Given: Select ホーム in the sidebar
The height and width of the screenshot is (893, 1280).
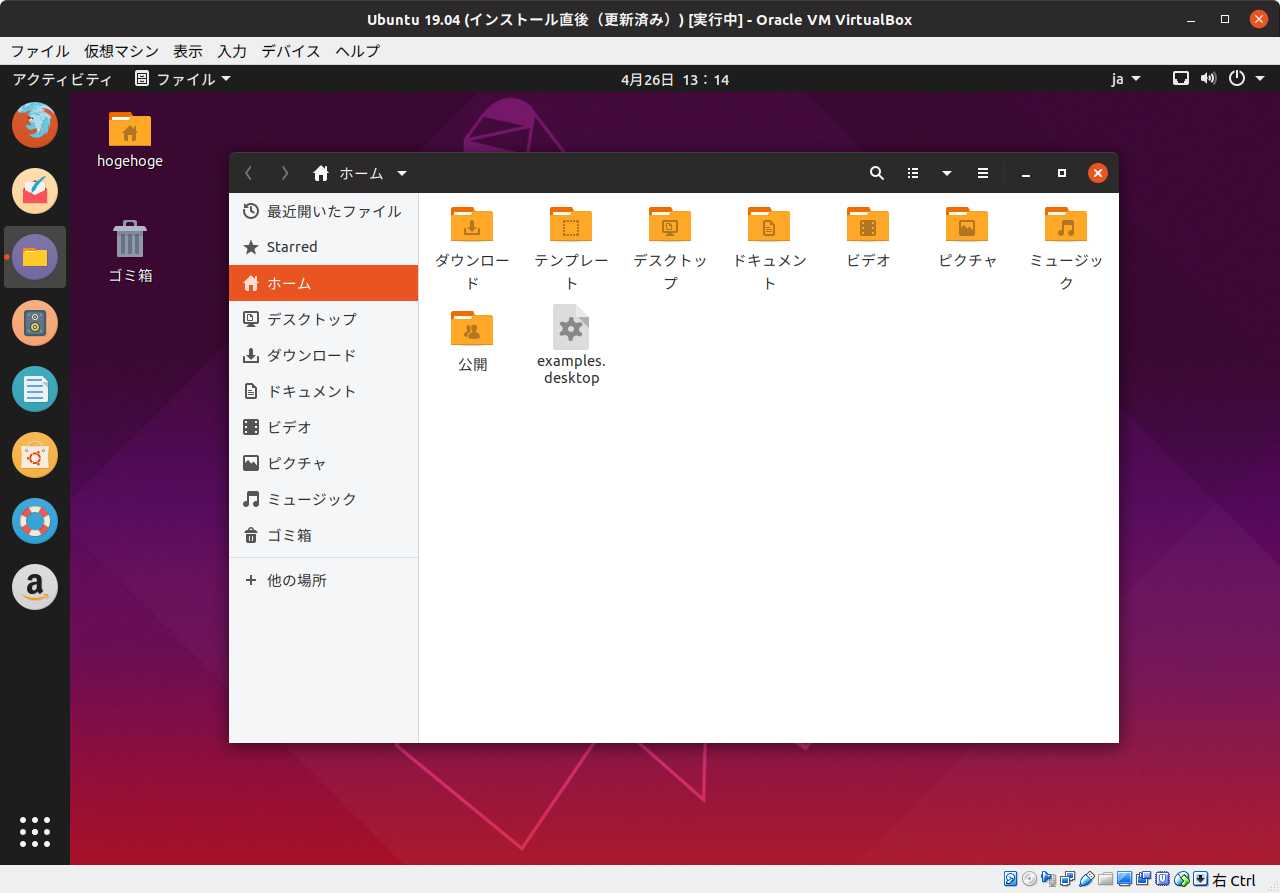Looking at the screenshot, I should coord(323,283).
